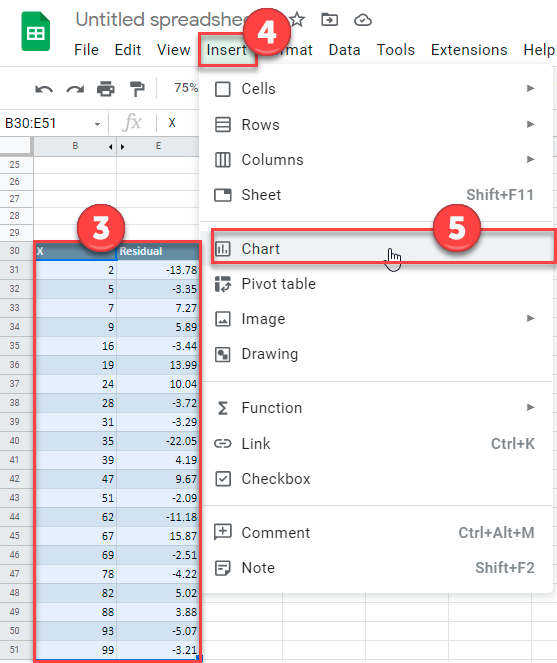Click cell with value -22.05
Viewport: 557px width, 663px height.
pyautogui.click(x=158, y=441)
